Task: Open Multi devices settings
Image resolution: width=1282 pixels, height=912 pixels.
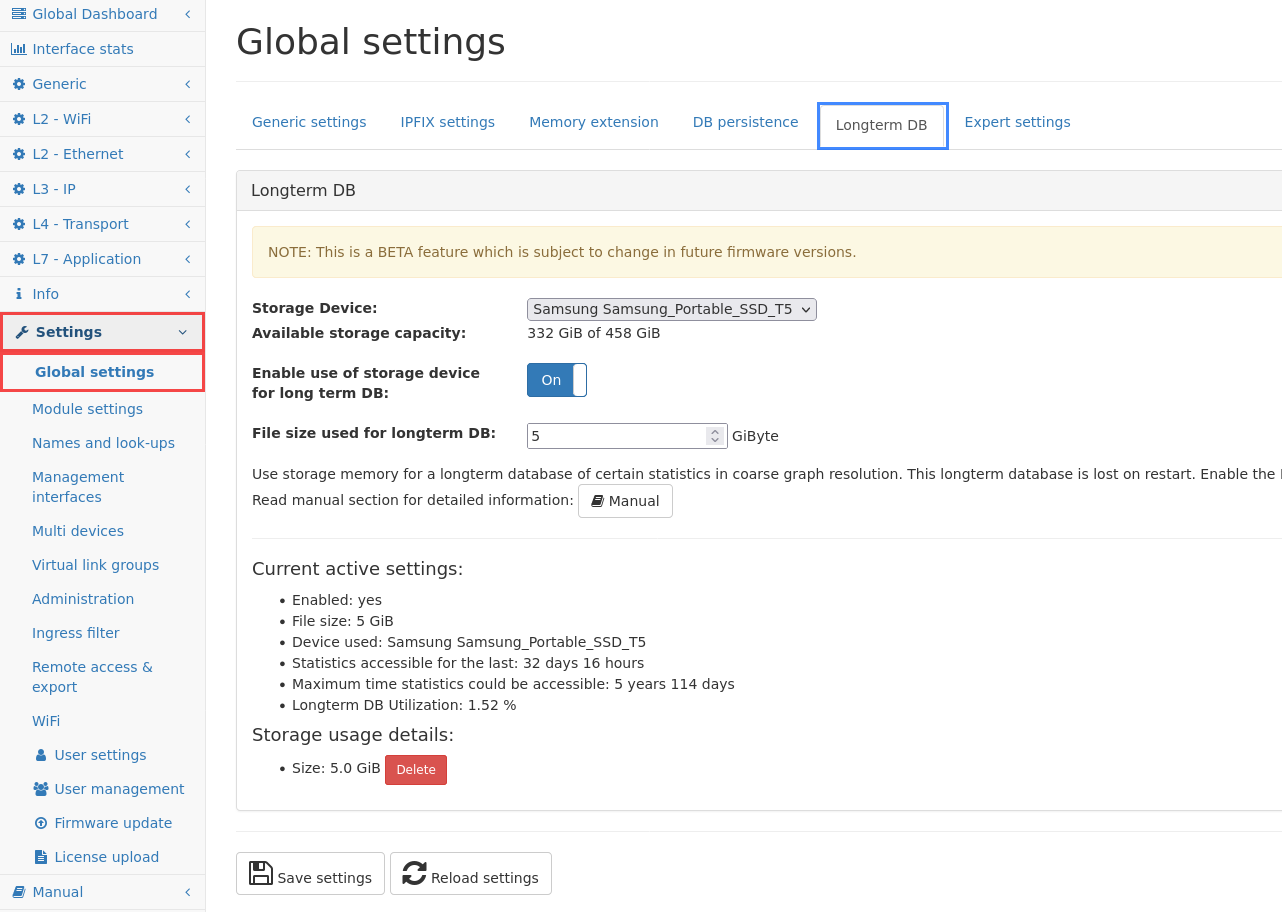Action: (78, 531)
